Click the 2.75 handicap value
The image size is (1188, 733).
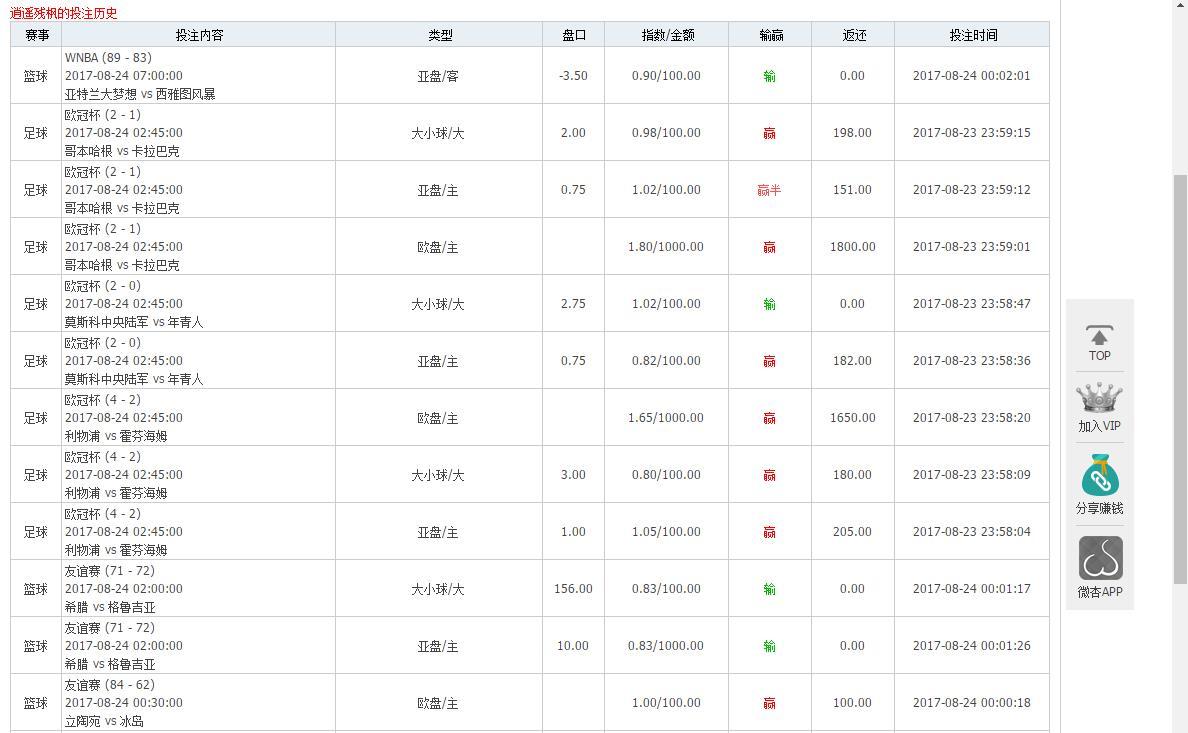573,303
